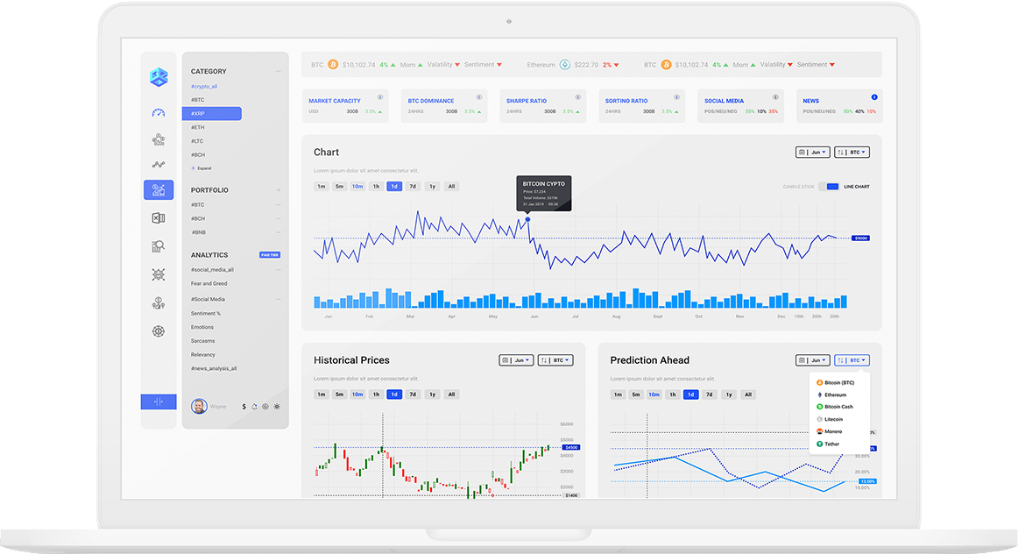Click the PAID TIER badge next to Analytics
The width and height of the screenshot is (1018, 554).
click(x=269, y=255)
